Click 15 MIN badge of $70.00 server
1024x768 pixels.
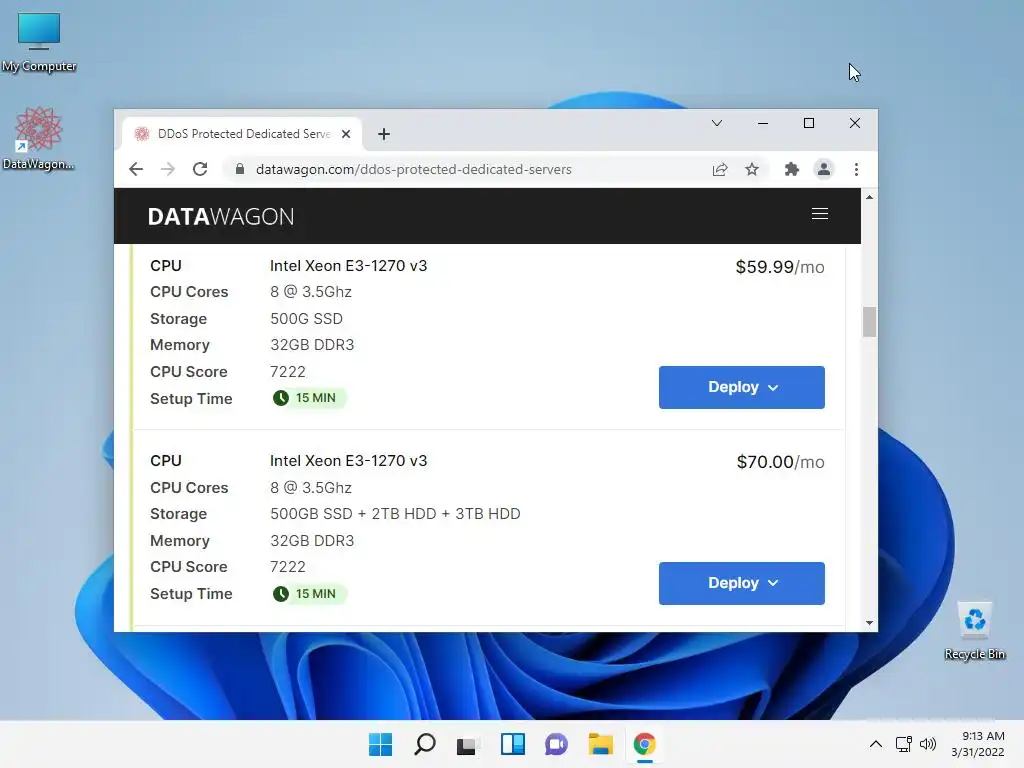[308, 594]
